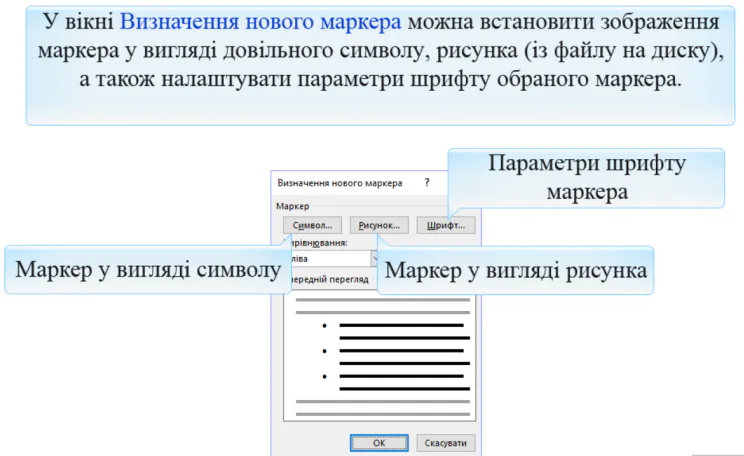This screenshot has height=456, width=744.
Task: Click the top gray line in preview
Action: click(x=382, y=299)
